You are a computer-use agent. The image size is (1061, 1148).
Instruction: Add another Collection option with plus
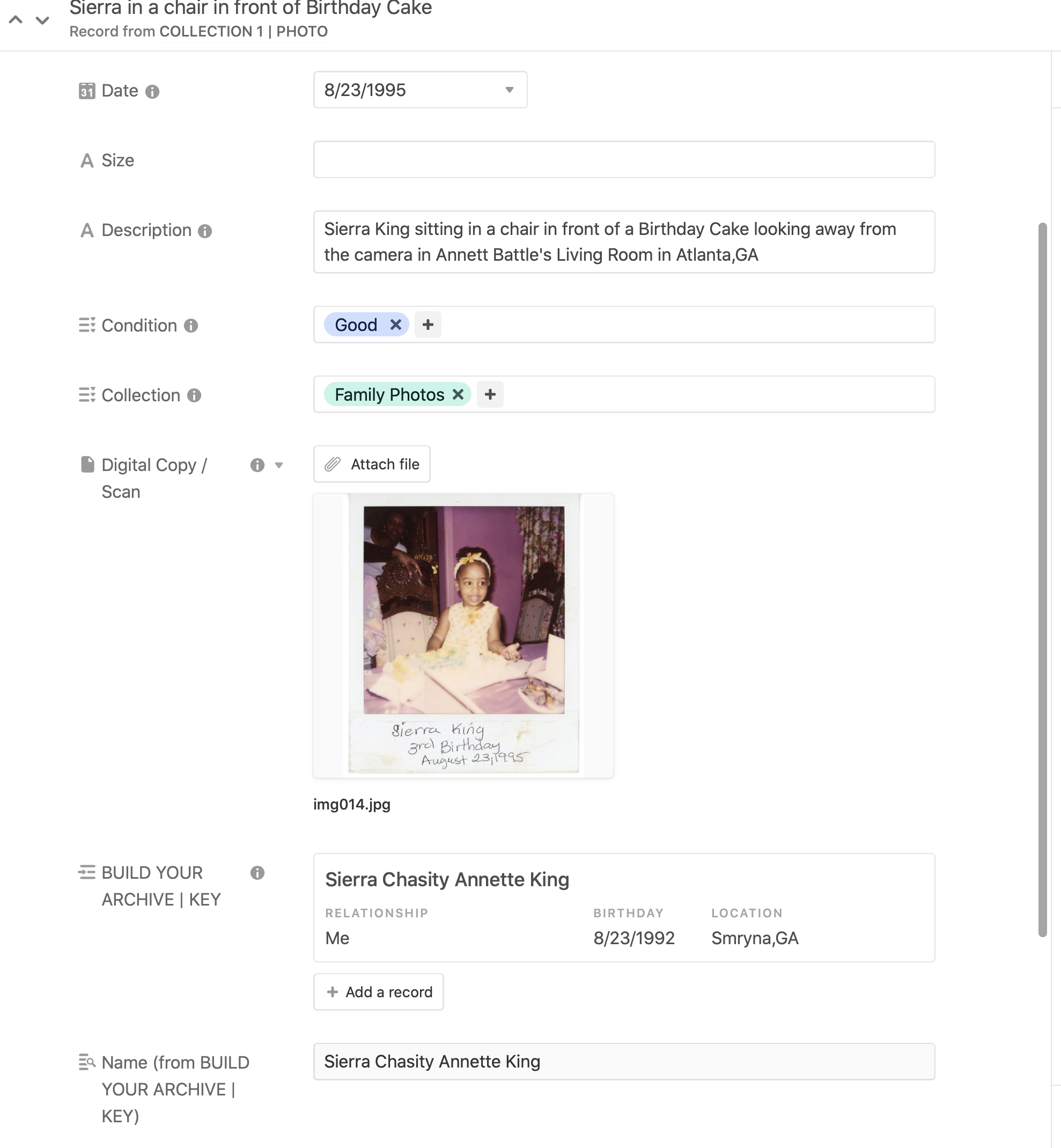point(490,394)
